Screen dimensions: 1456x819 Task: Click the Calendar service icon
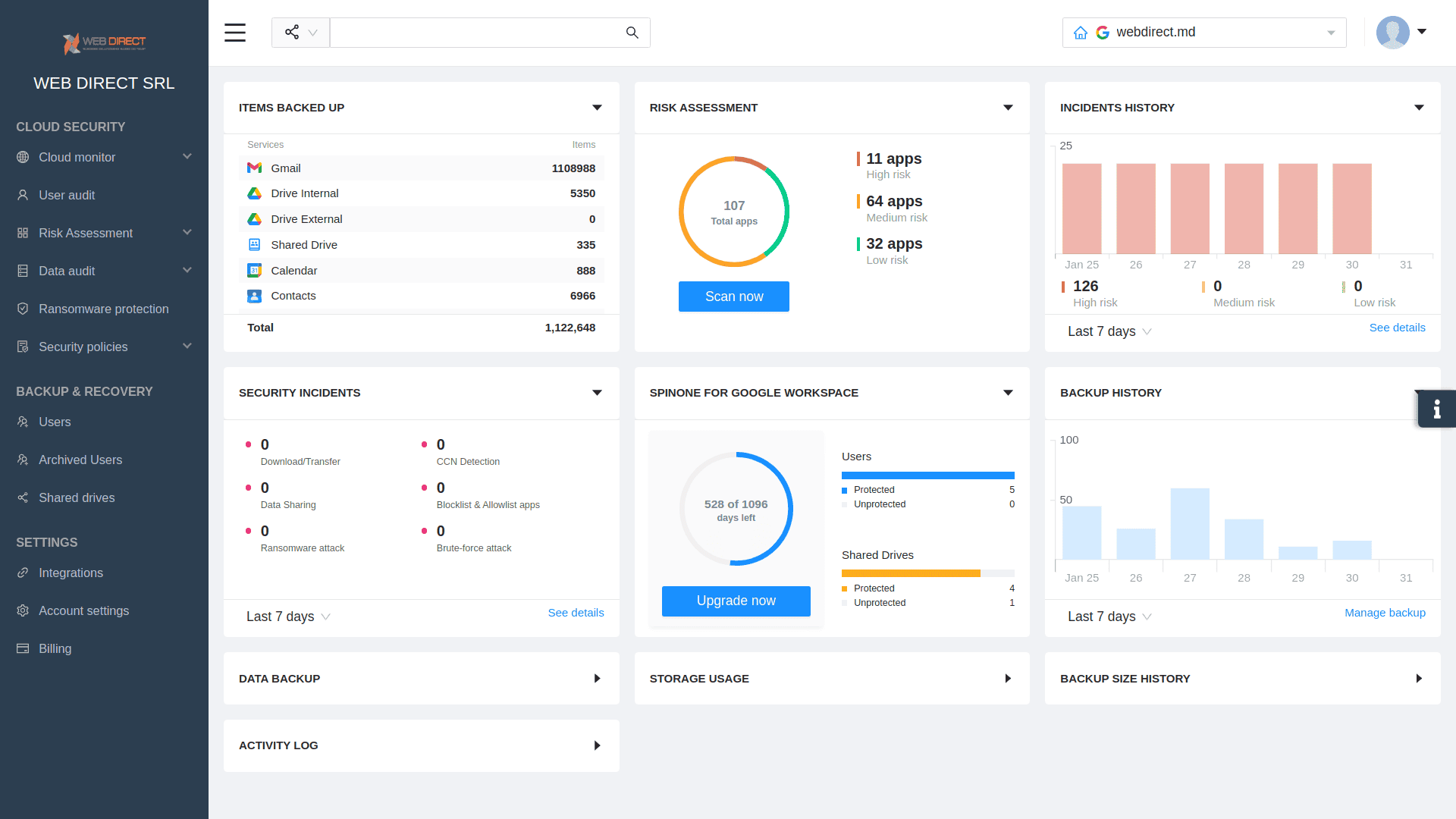255,270
